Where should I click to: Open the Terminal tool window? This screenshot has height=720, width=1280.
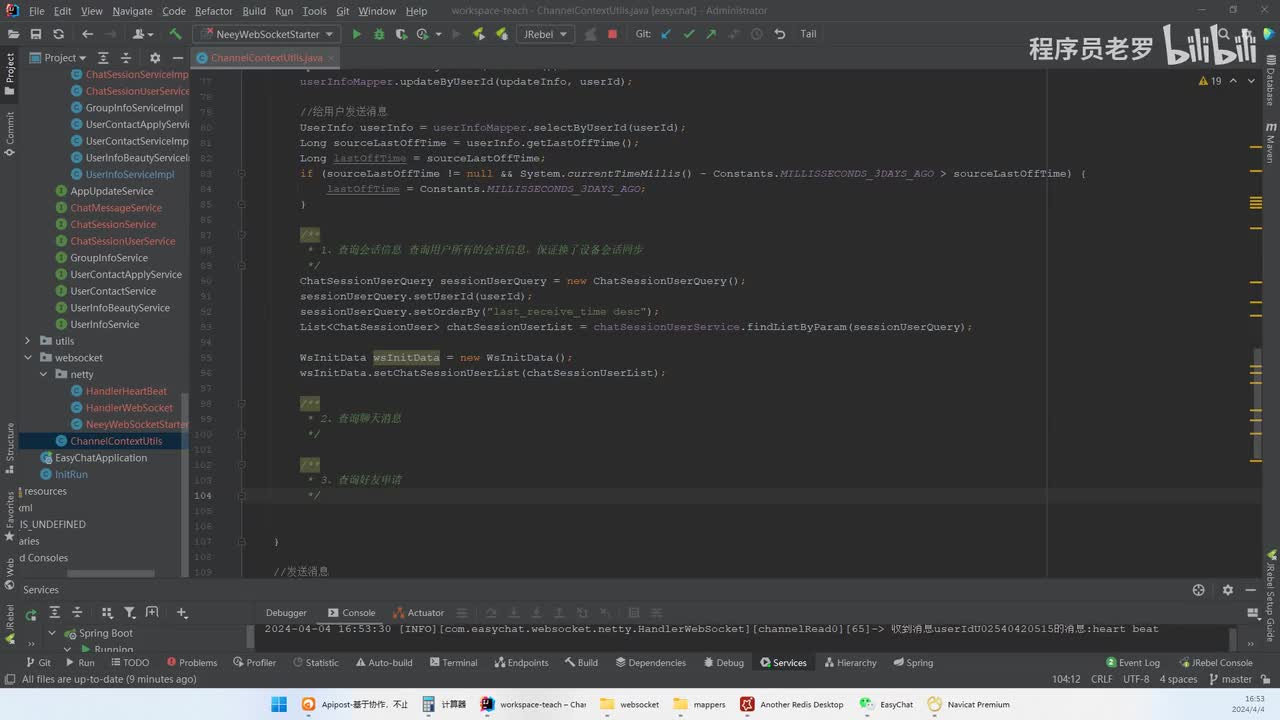point(453,663)
